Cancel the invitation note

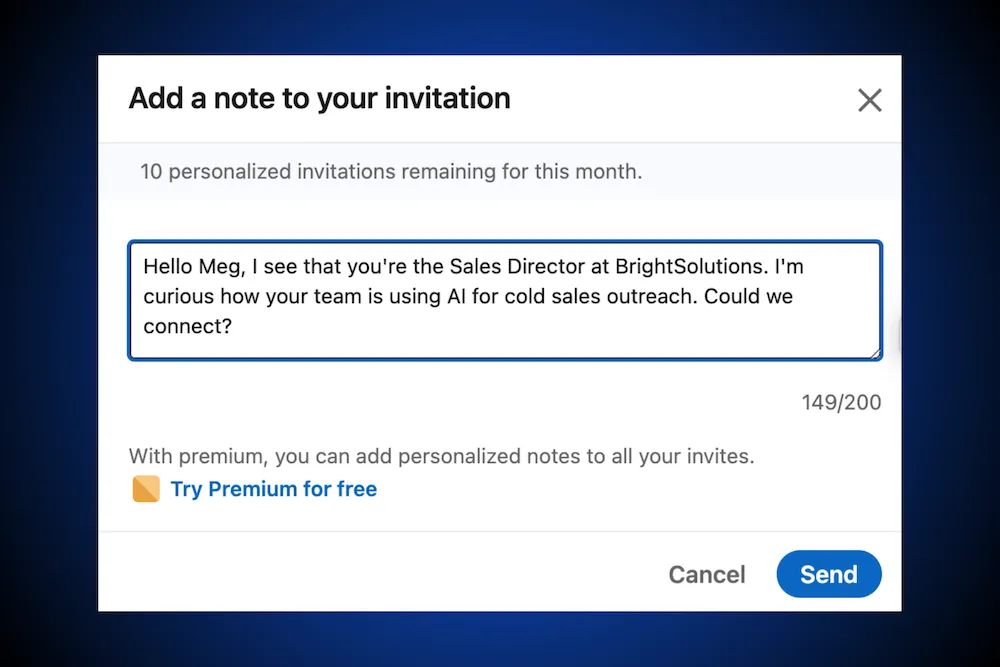tap(706, 574)
